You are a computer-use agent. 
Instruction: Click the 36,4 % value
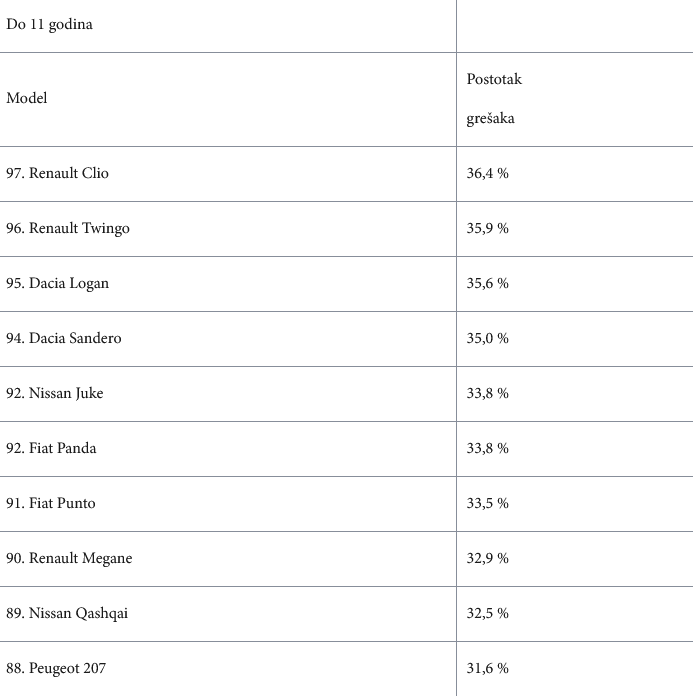pos(487,173)
